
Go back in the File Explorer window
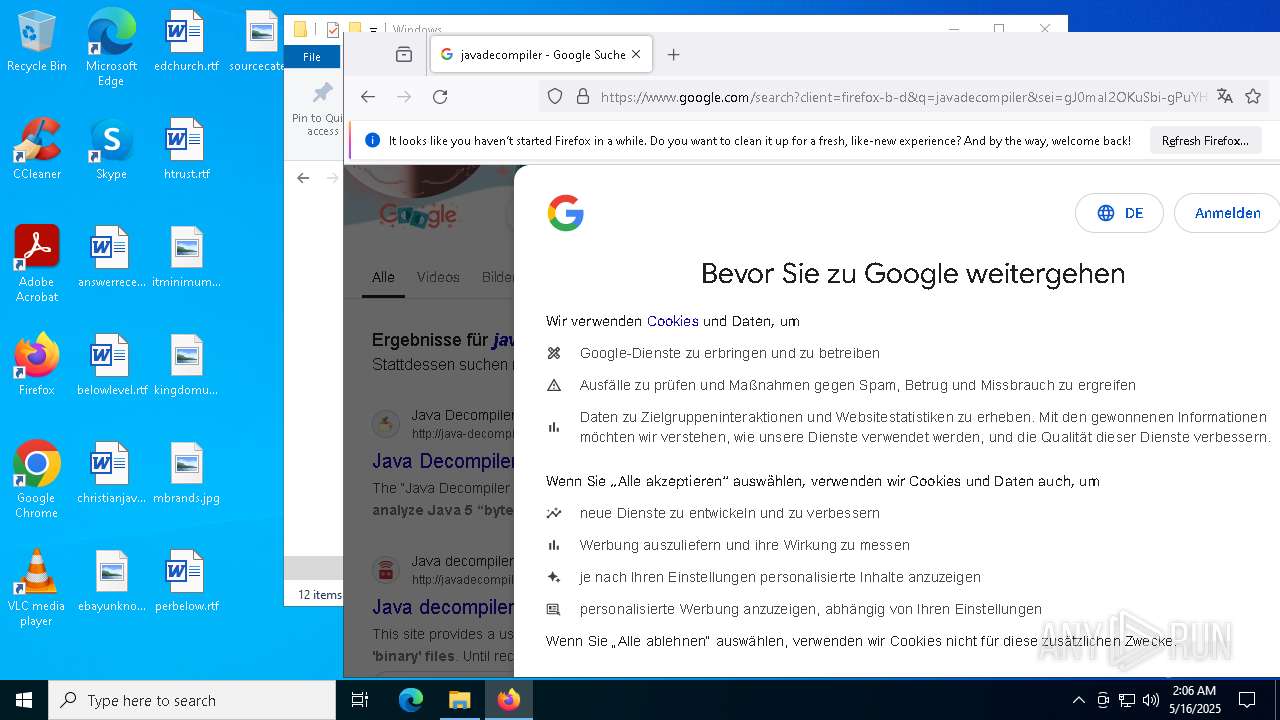pos(303,178)
